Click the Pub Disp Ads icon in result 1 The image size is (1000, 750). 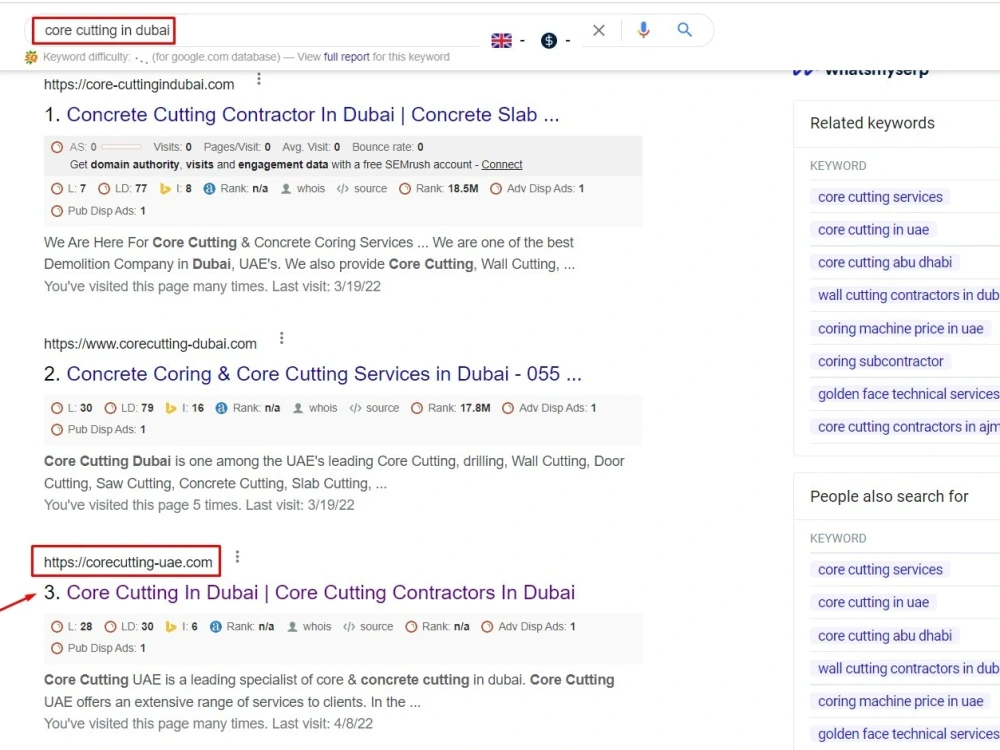pos(57,211)
